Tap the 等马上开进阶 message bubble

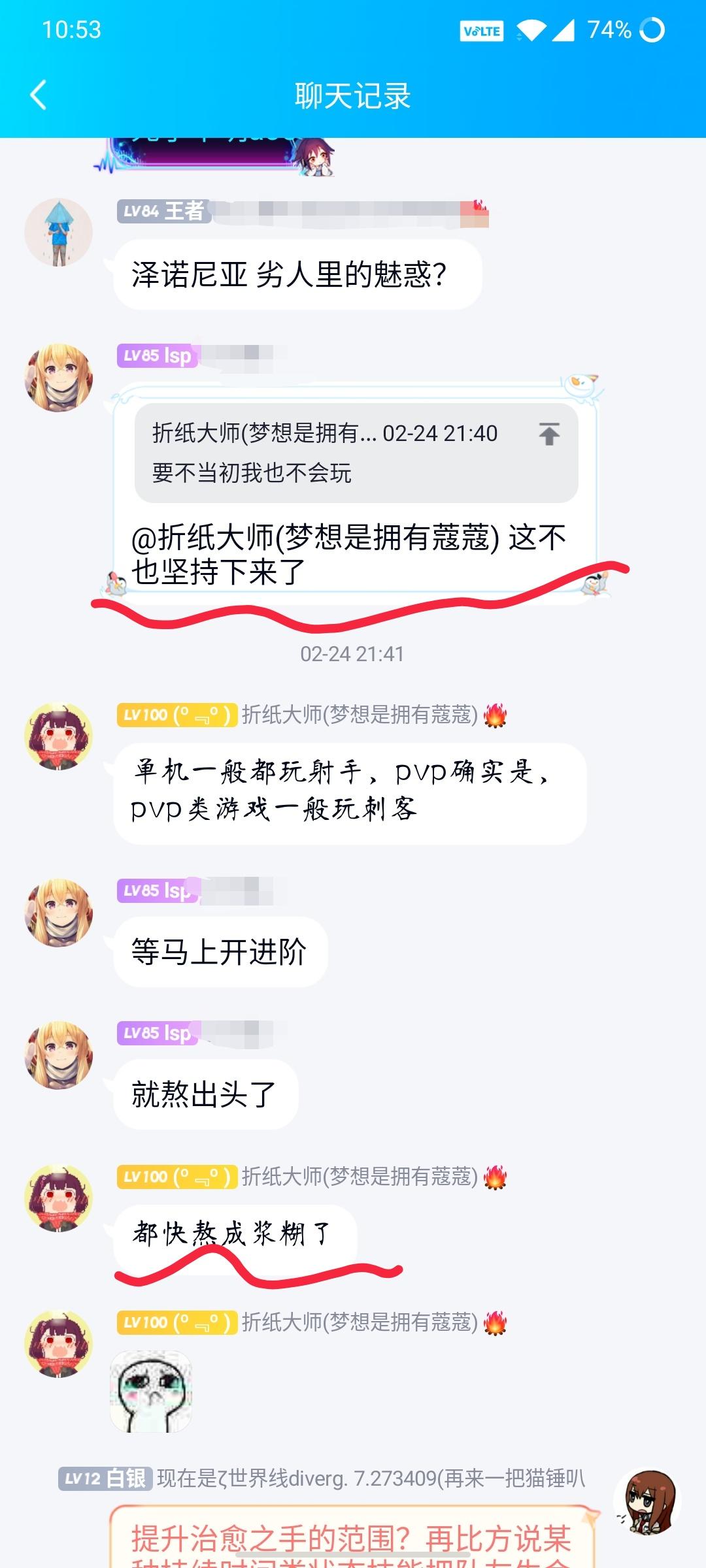(221, 952)
